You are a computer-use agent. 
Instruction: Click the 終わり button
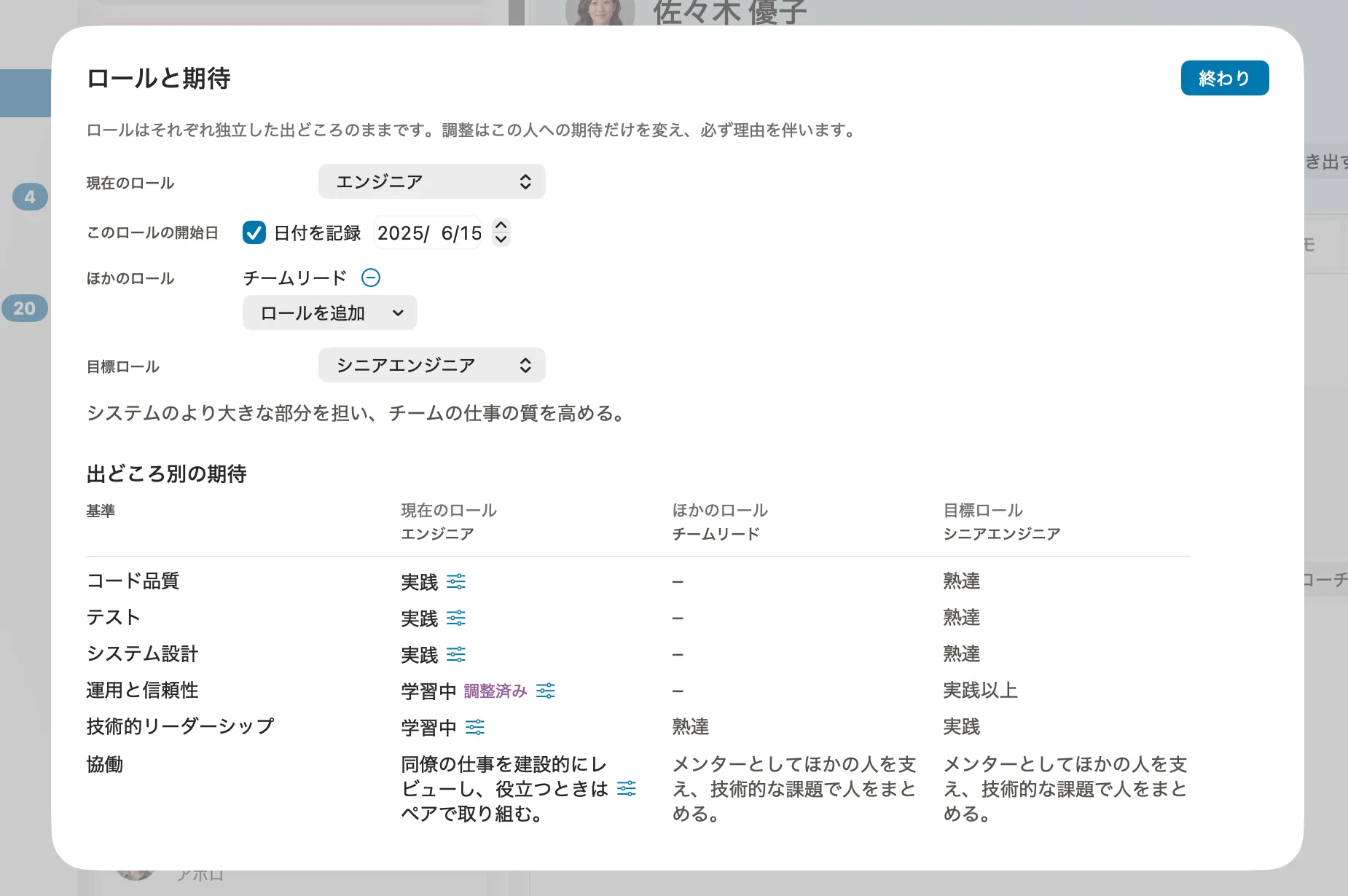click(1225, 78)
